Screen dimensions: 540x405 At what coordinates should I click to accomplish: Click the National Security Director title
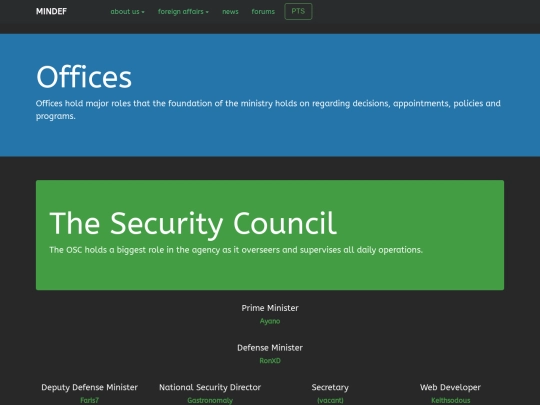point(210,387)
